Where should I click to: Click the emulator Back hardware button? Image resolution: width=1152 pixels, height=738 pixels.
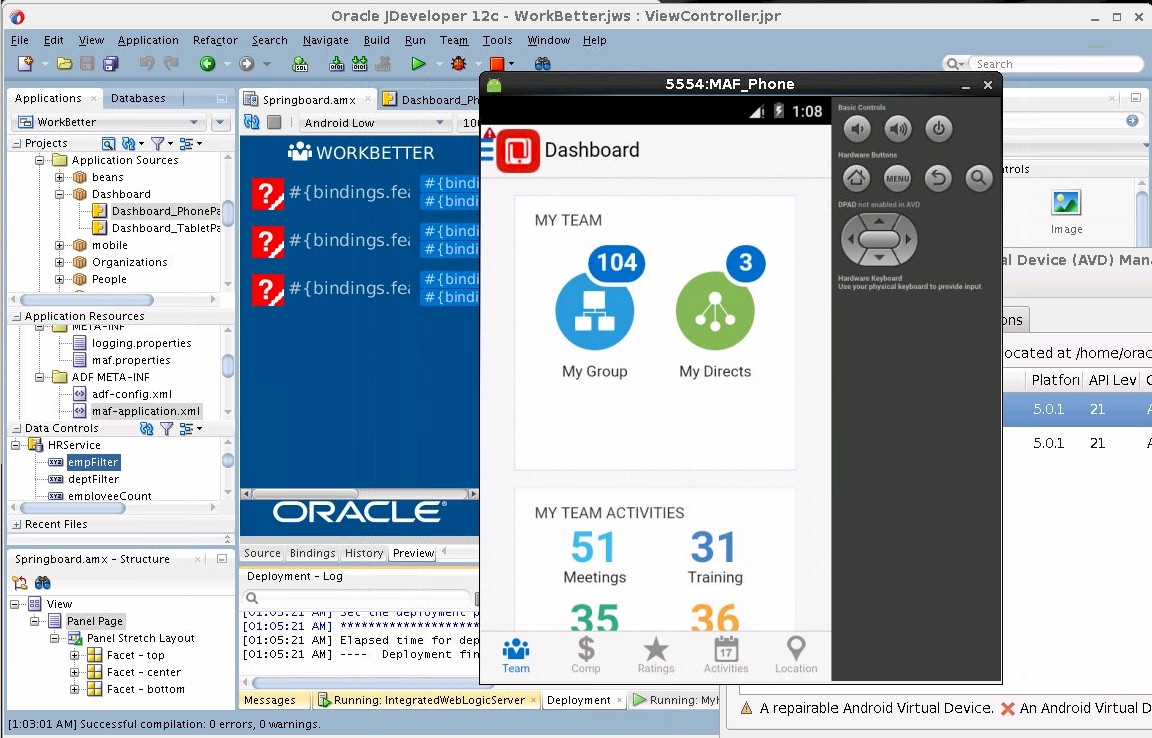click(x=938, y=178)
